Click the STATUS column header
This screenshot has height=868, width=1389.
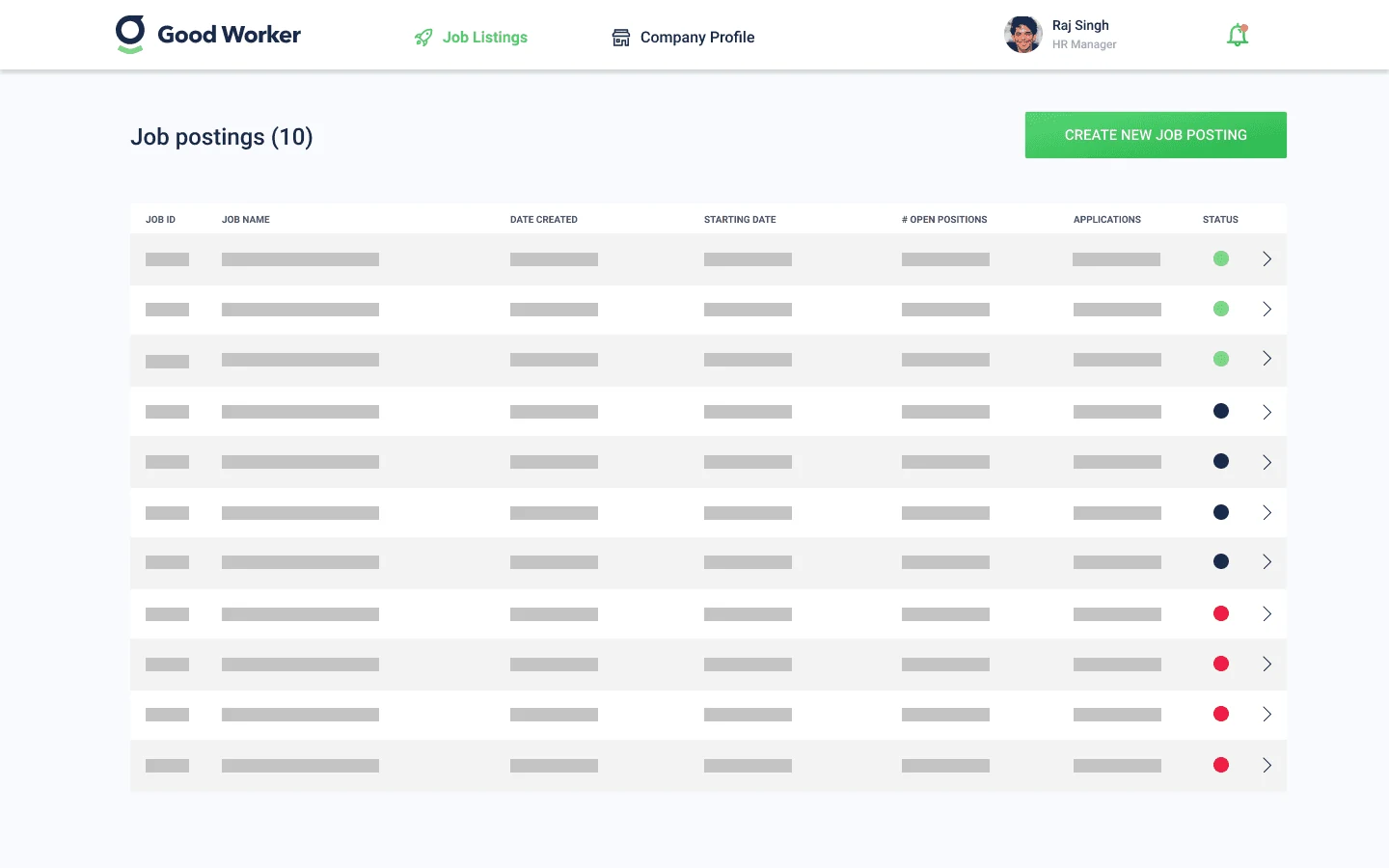coord(1220,220)
